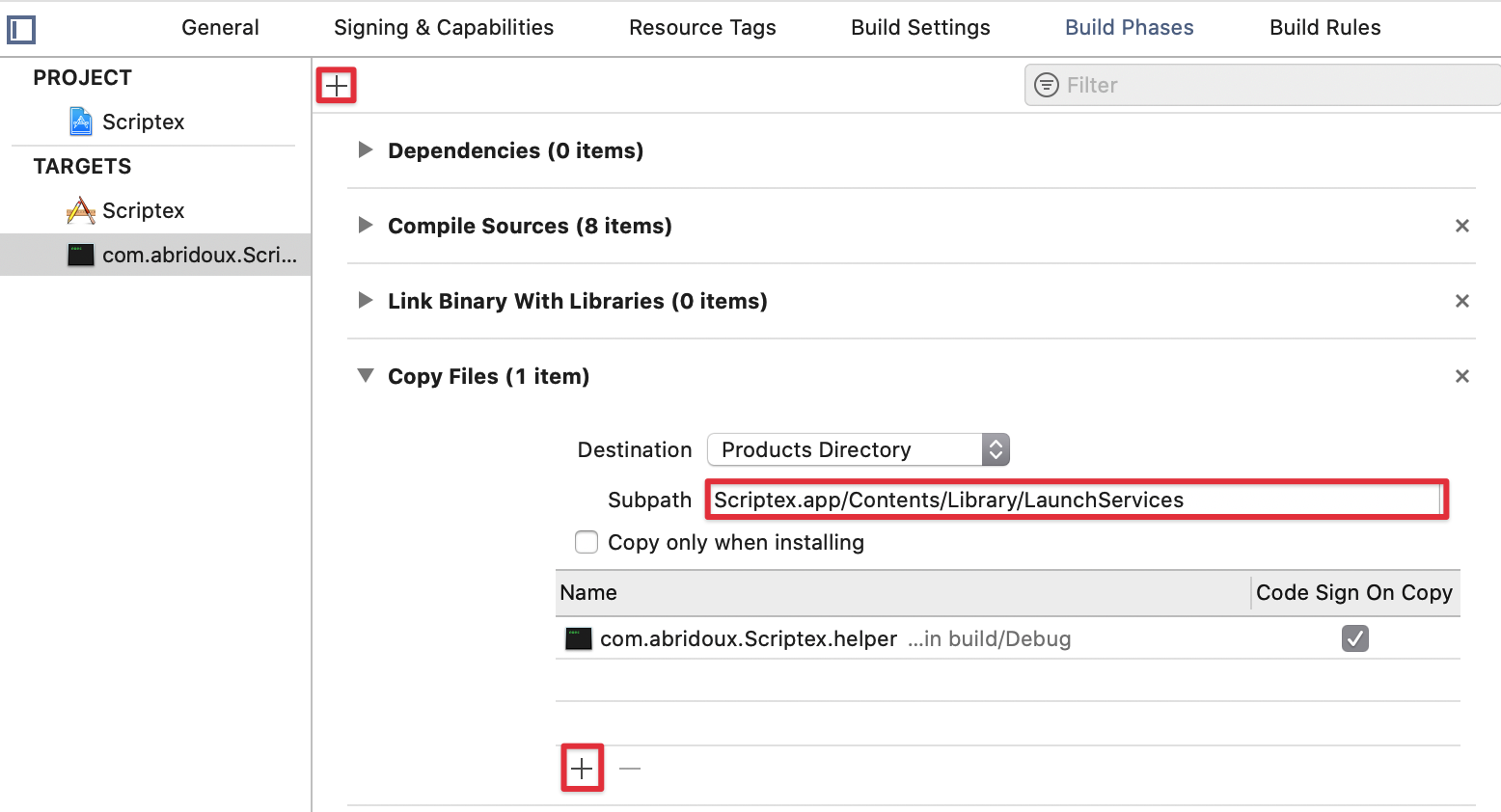Open the Signing & Capabilities tab
The height and width of the screenshot is (812, 1501).
click(x=443, y=28)
